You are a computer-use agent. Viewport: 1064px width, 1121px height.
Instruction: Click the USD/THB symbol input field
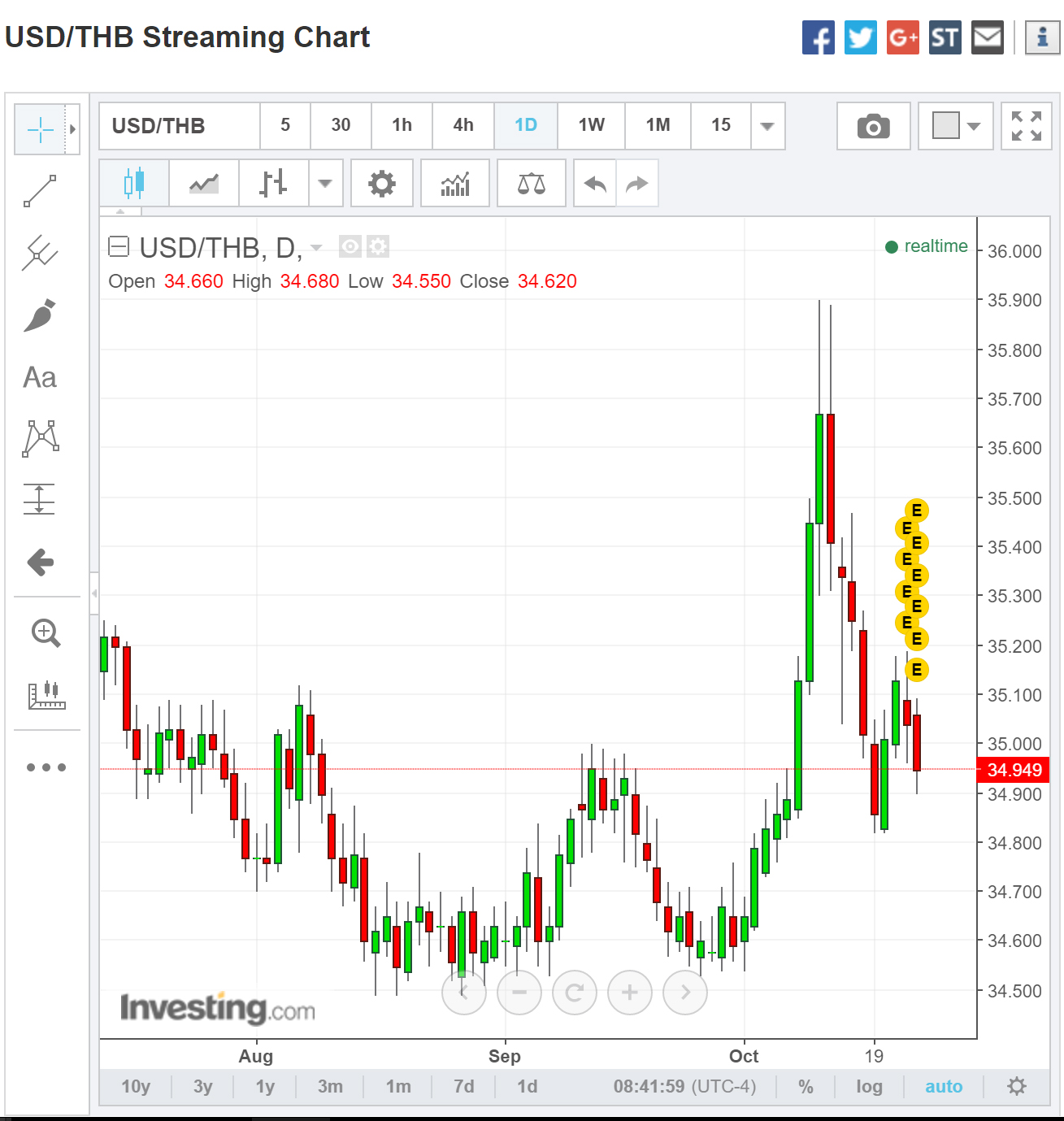(180, 126)
